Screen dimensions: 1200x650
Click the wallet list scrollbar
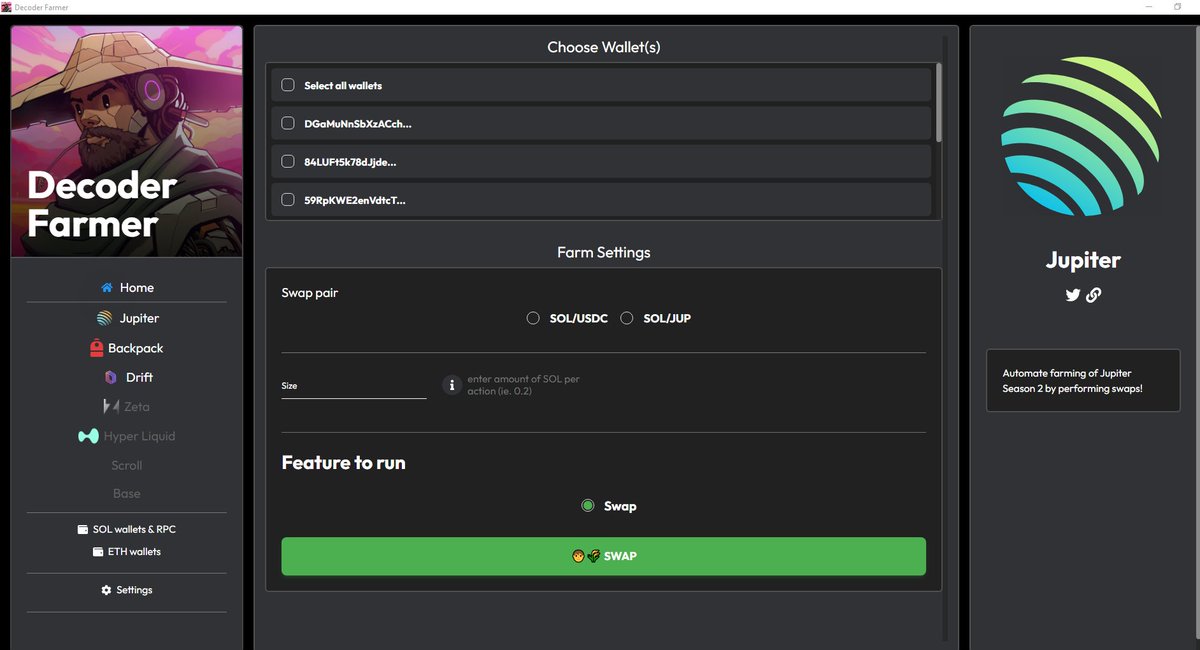click(x=938, y=101)
